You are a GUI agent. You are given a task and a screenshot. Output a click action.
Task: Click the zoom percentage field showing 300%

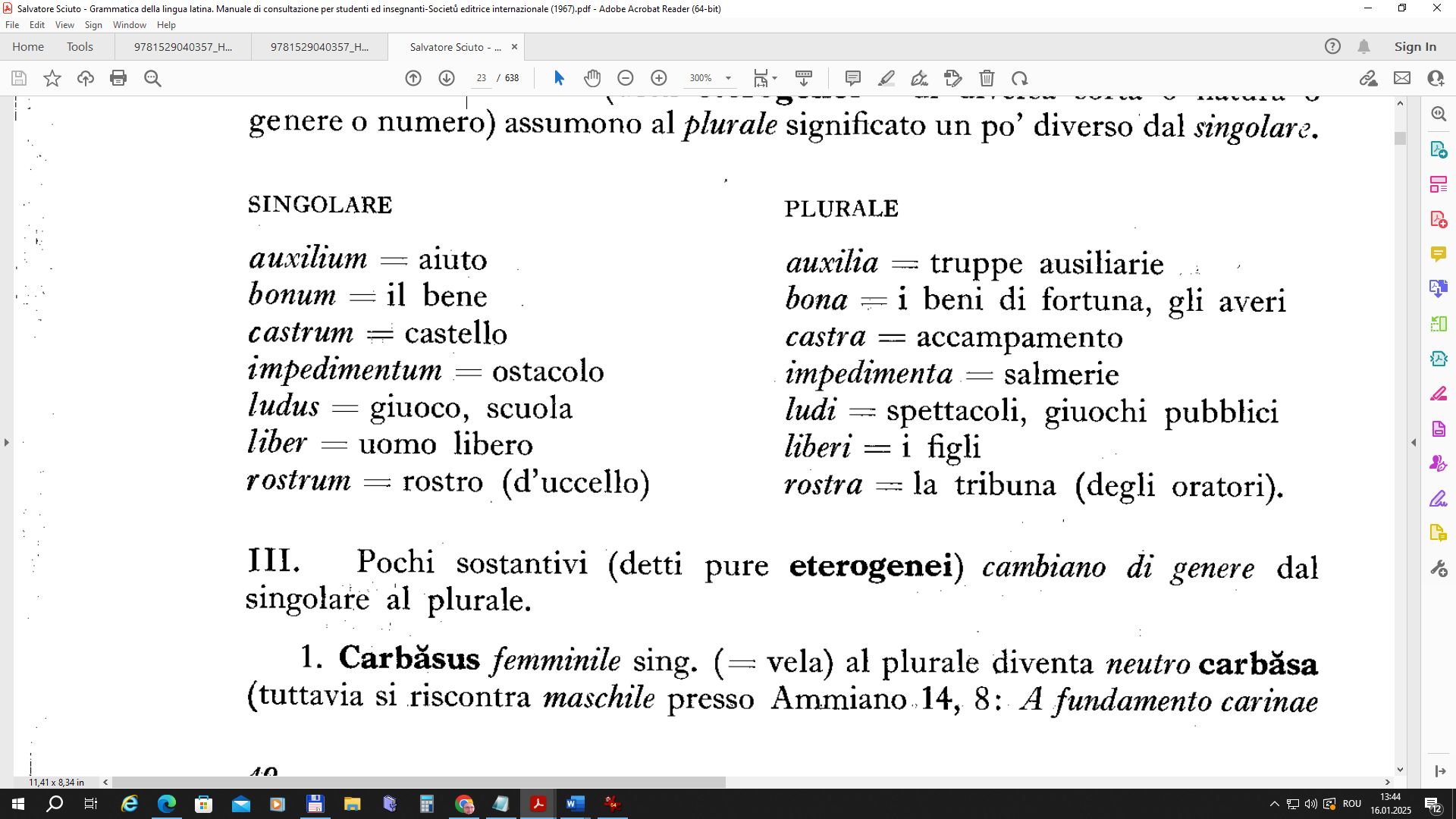coord(701,78)
